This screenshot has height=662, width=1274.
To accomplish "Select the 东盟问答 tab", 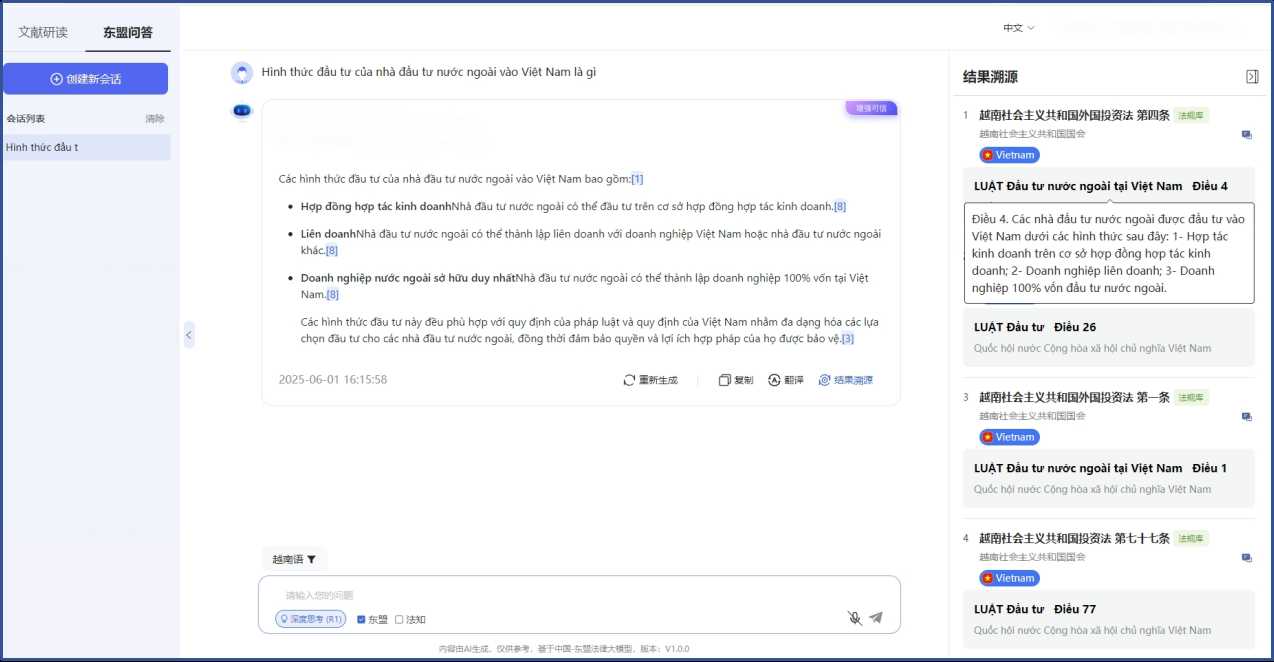I will tap(128, 32).
